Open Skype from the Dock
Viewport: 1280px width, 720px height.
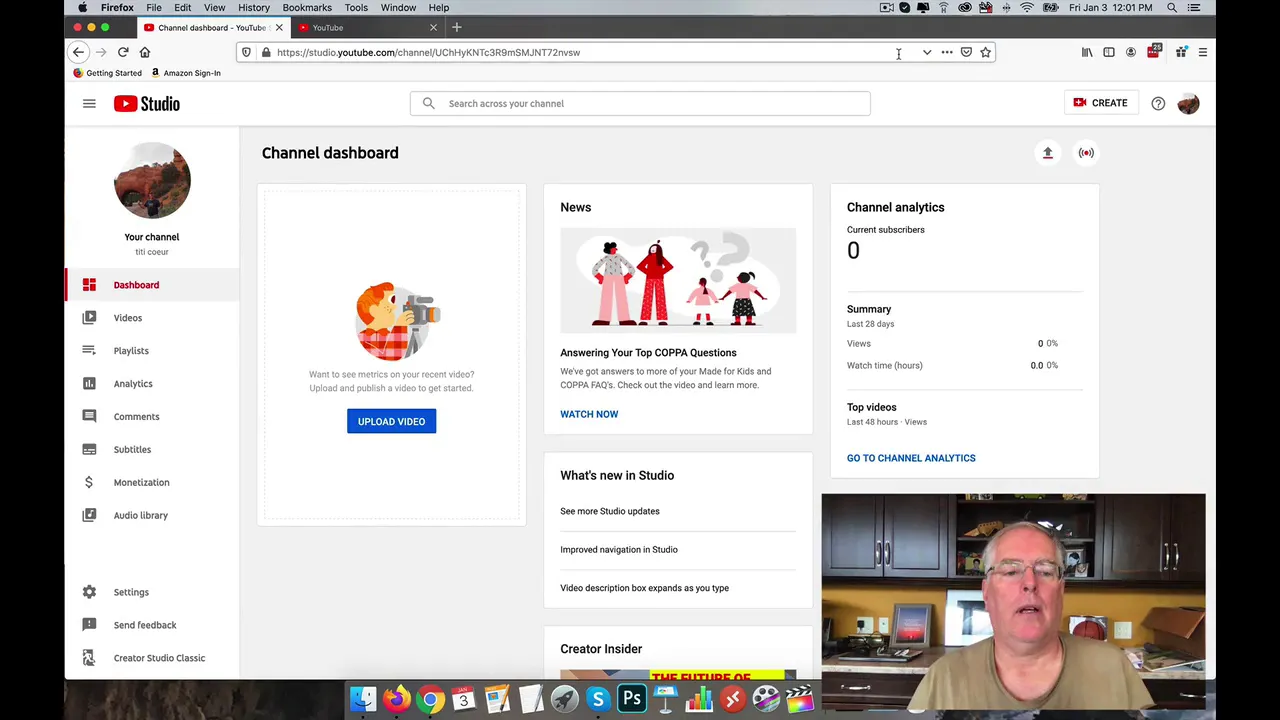point(598,699)
